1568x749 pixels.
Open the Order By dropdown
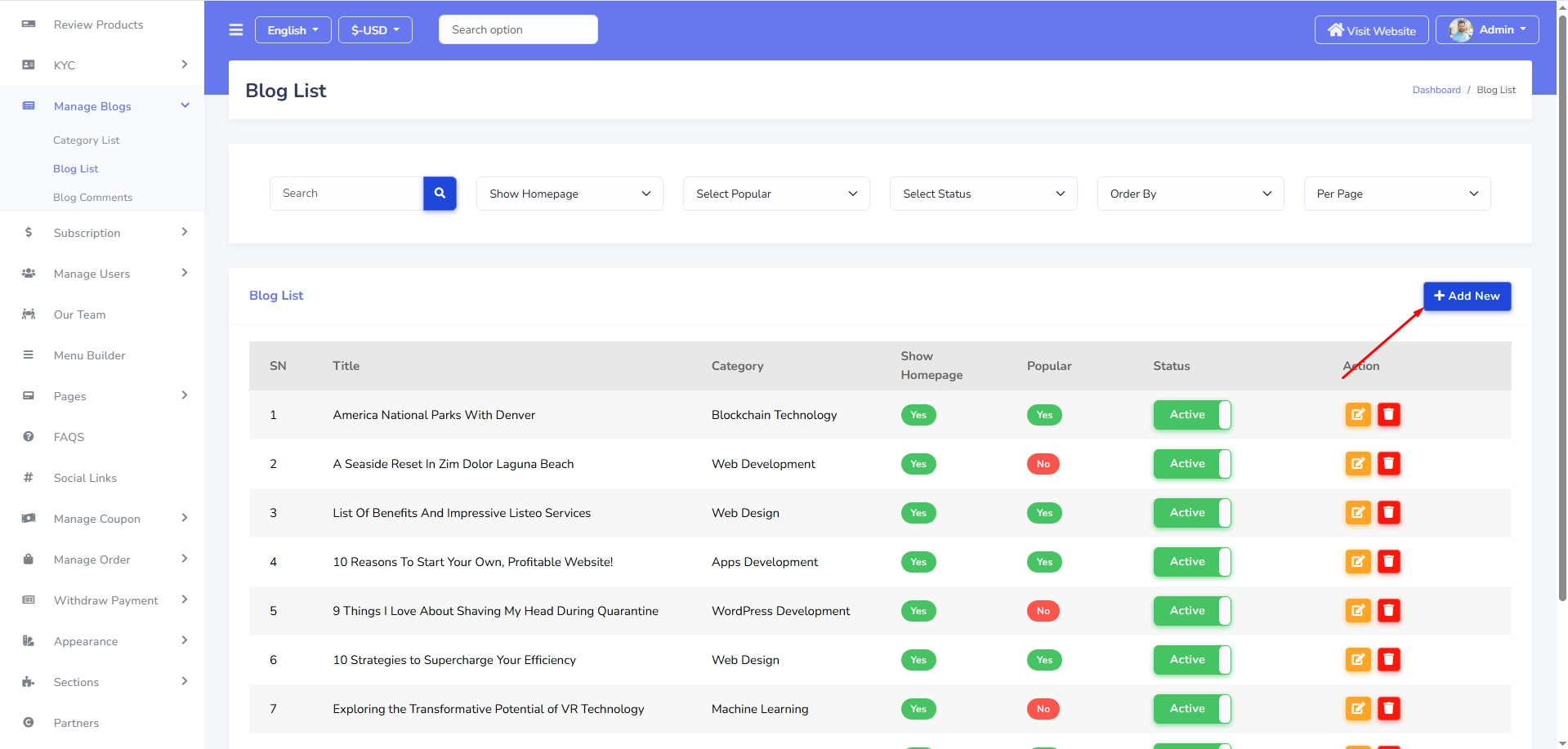point(1191,194)
